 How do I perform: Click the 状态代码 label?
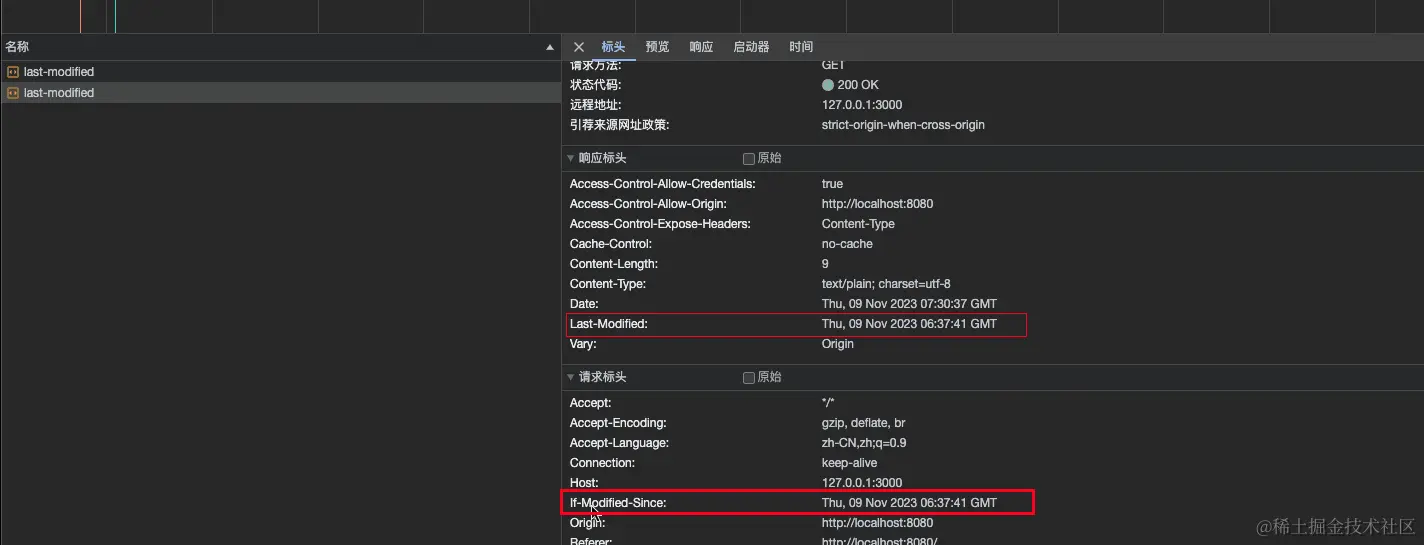point(595,85)
